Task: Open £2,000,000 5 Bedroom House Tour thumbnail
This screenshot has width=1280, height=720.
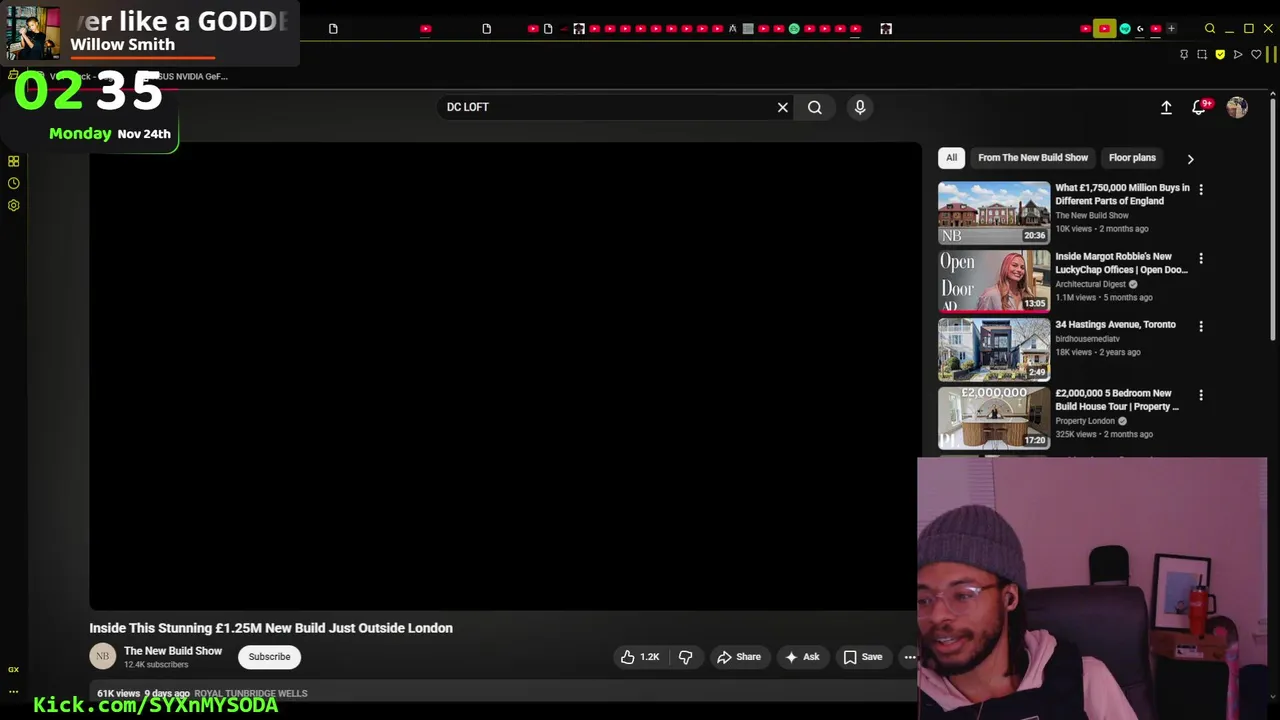Action: point(994,418)
